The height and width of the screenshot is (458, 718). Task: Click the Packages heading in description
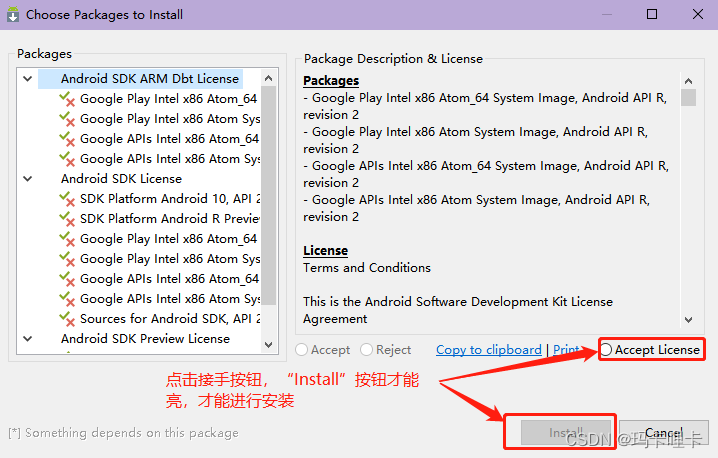point(331,81)
